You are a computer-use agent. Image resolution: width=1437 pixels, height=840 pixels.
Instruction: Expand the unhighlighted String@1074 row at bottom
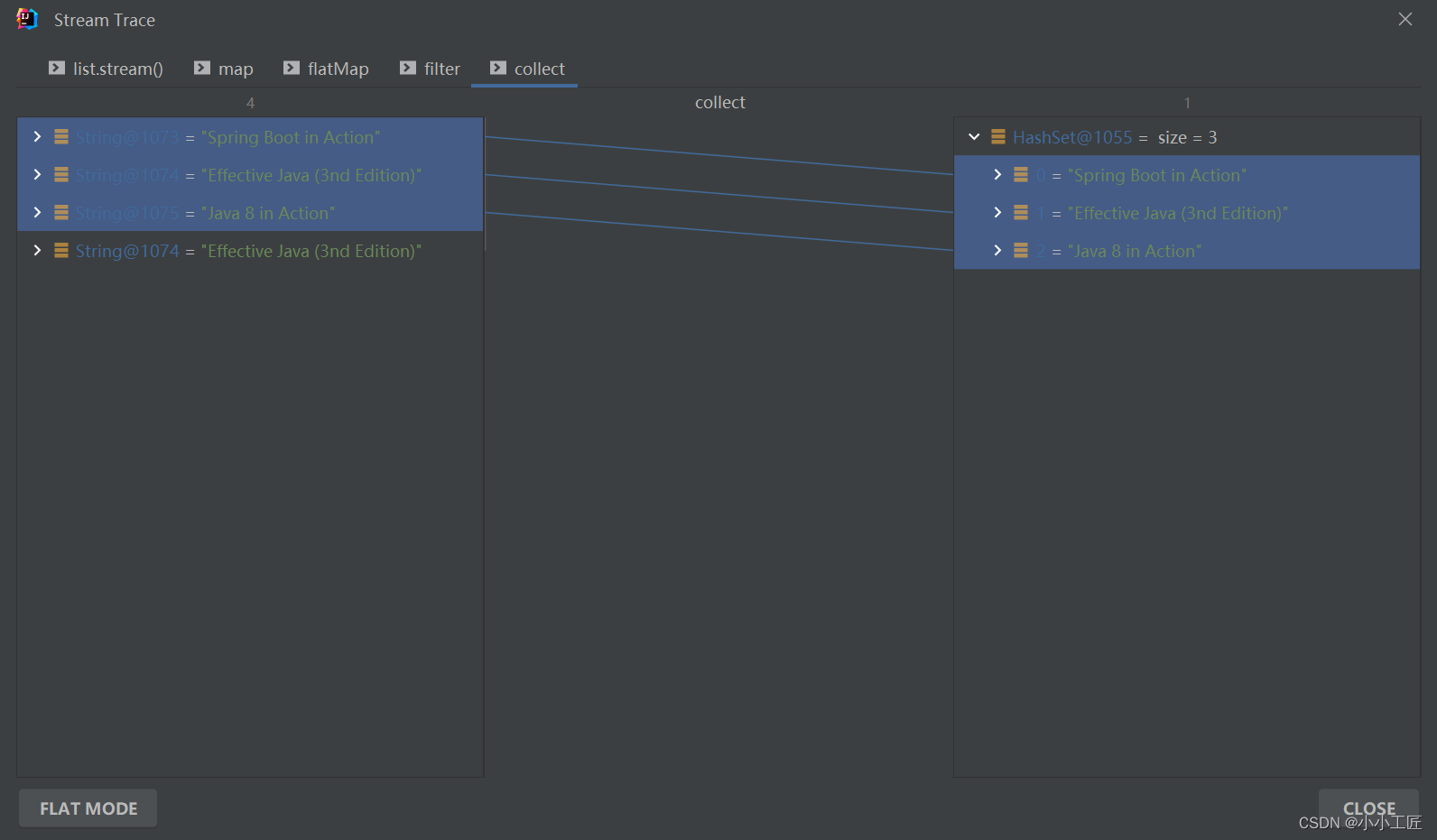[37, 250]
